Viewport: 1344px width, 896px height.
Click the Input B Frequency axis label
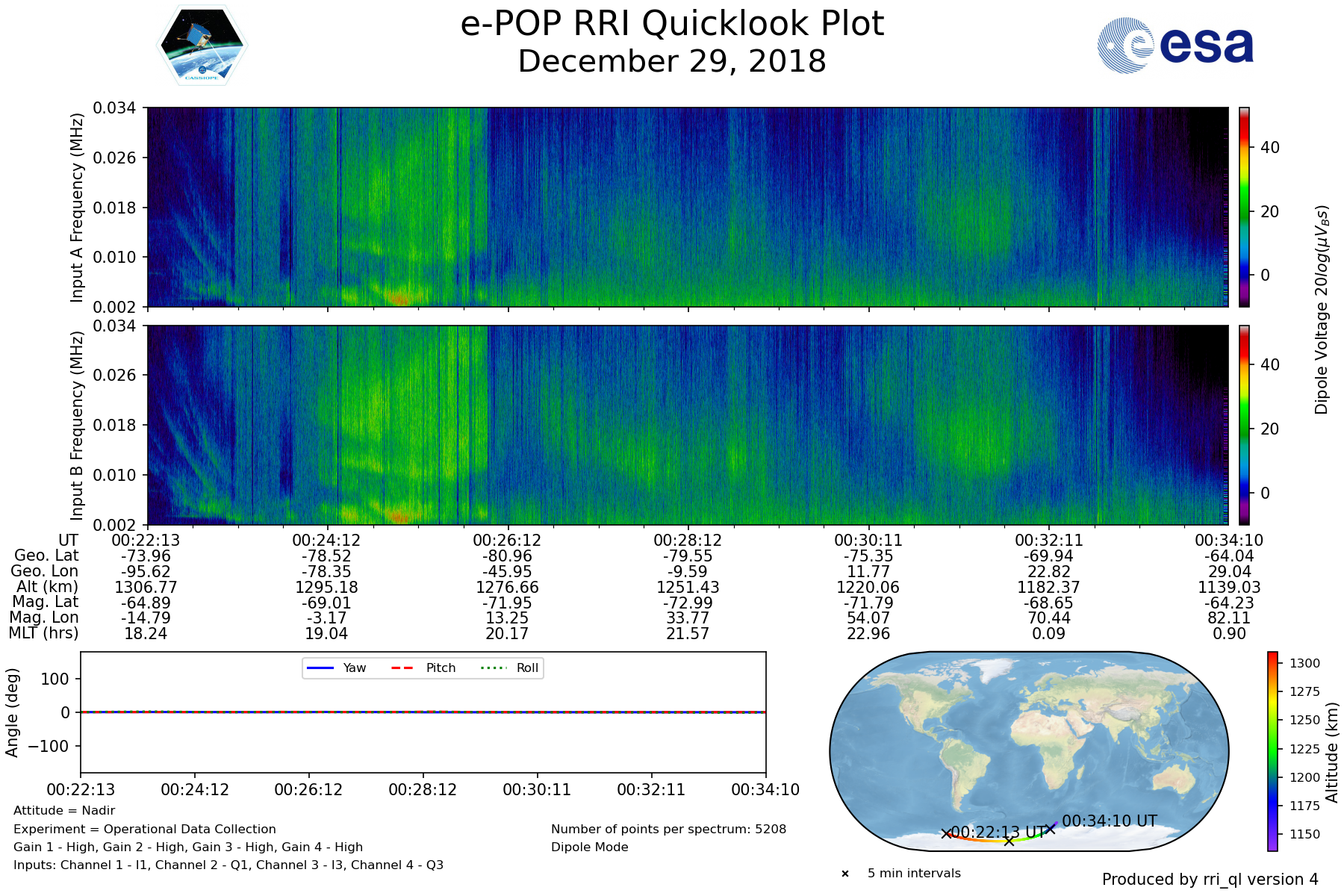tap(76, 425)
